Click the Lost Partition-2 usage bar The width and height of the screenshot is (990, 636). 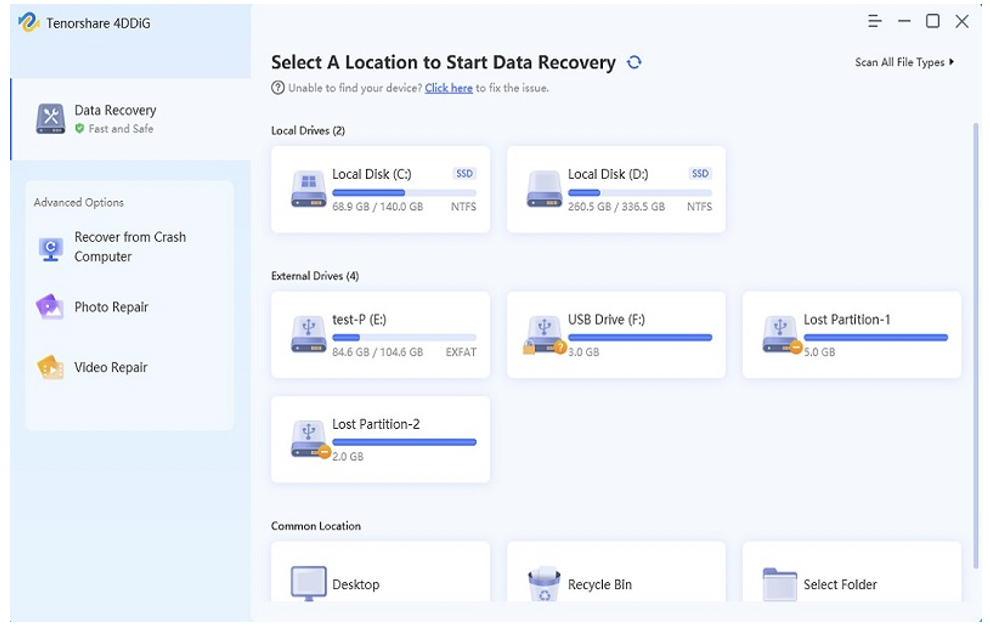pos(404,442)
